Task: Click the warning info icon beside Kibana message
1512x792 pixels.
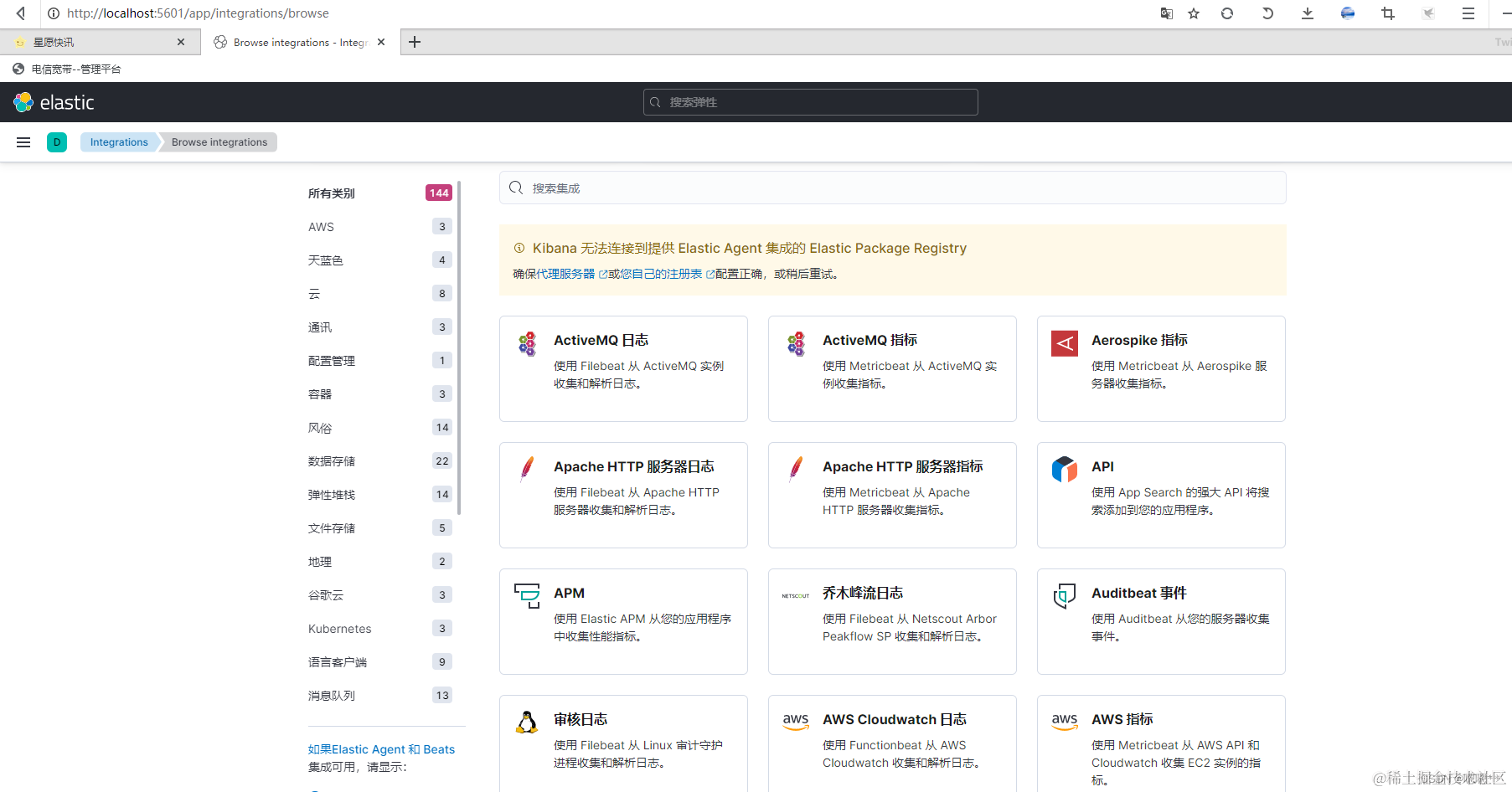Action: click(519, 249)
